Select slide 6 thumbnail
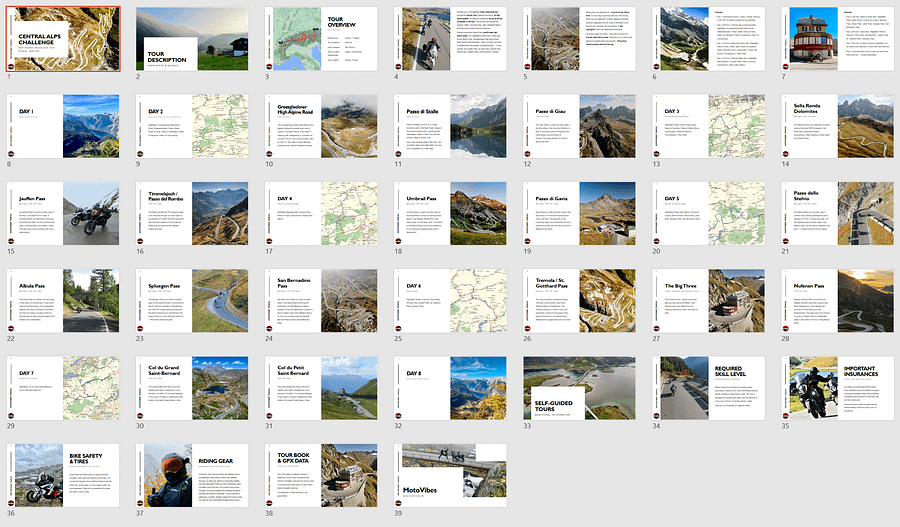This screenshot has width=900, height=527. pos(709,39)
